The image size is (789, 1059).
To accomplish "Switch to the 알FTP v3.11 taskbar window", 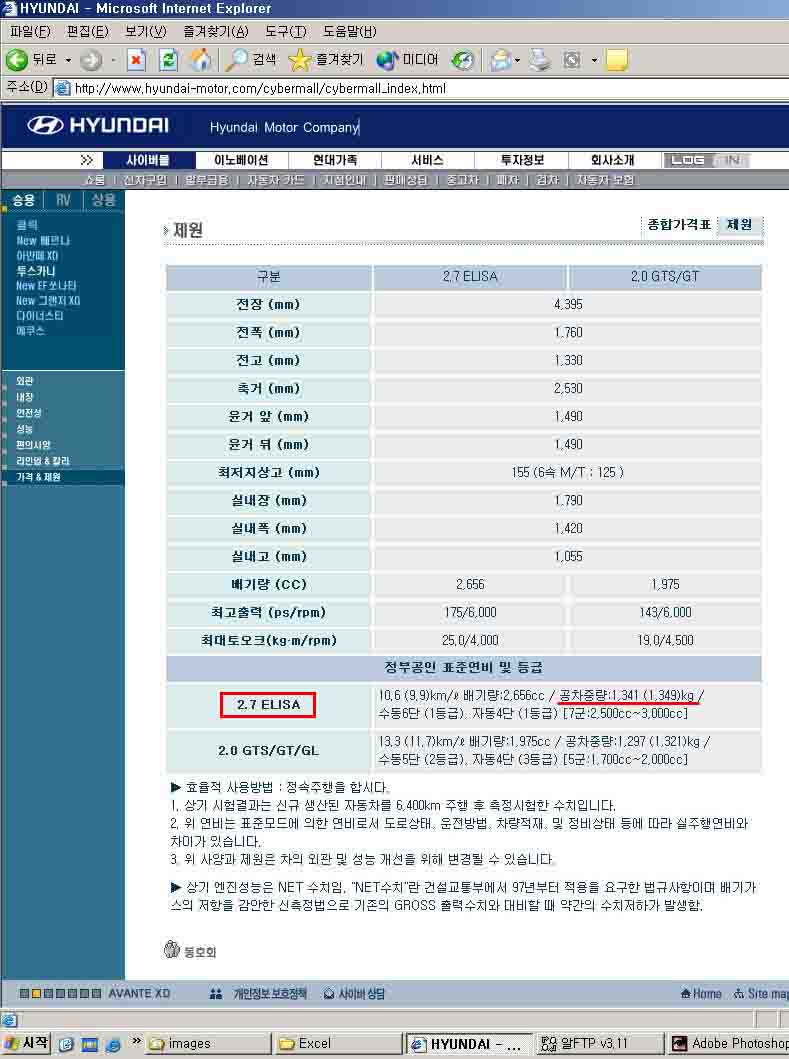I will point(599,1044).
